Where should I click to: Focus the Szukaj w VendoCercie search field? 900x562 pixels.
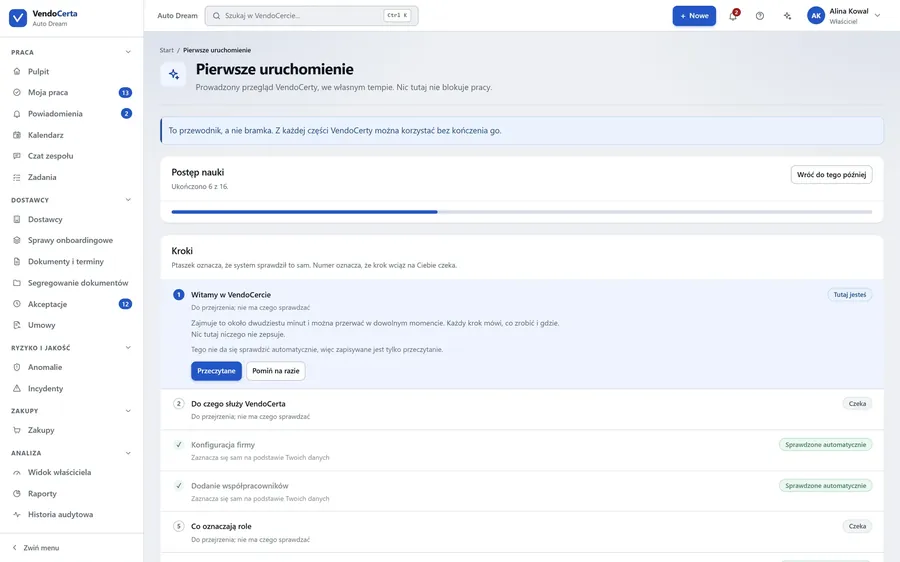click(312, 15)
